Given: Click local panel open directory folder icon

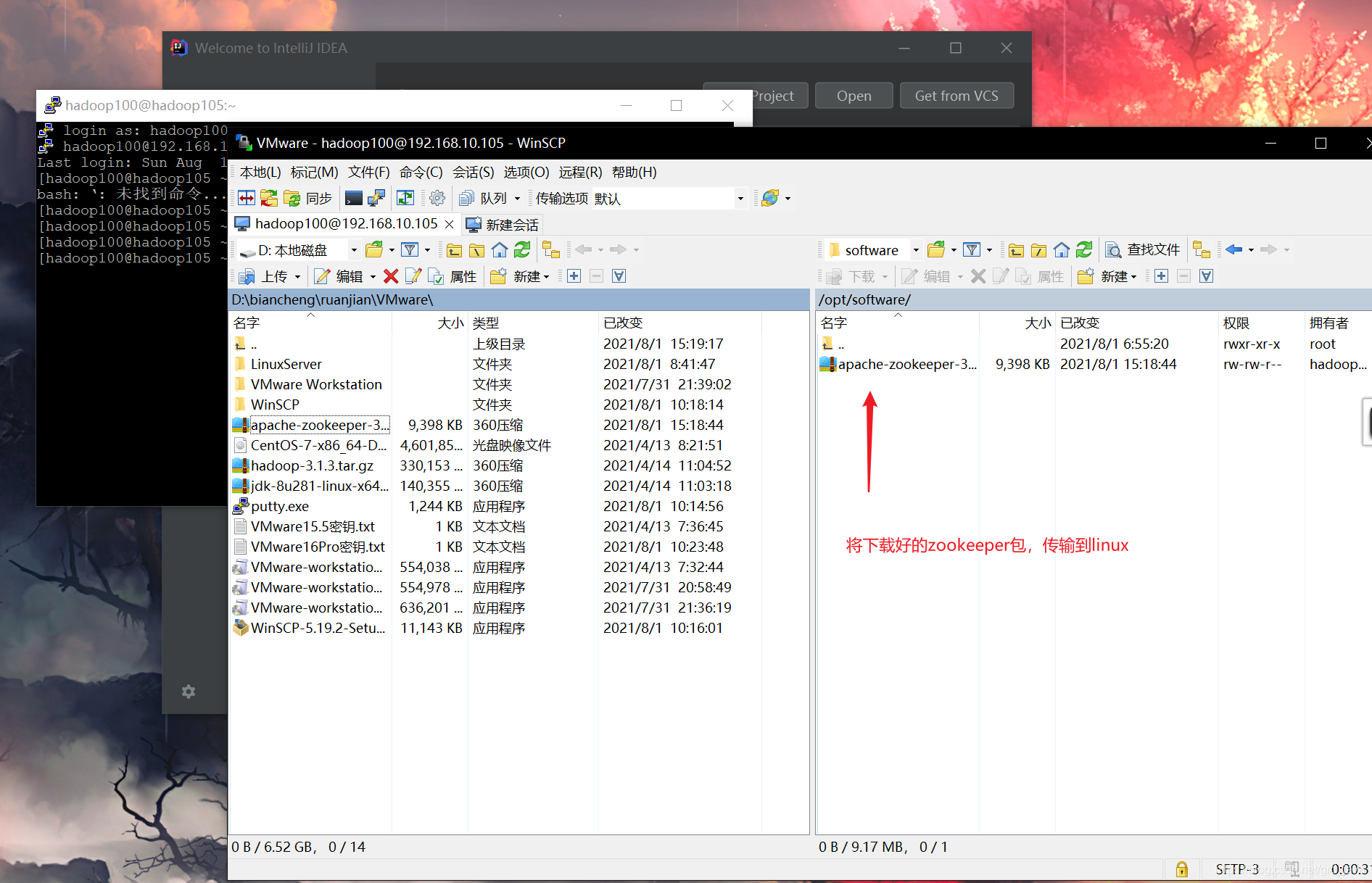Looking at the screenshot, I should coord(374,250).
